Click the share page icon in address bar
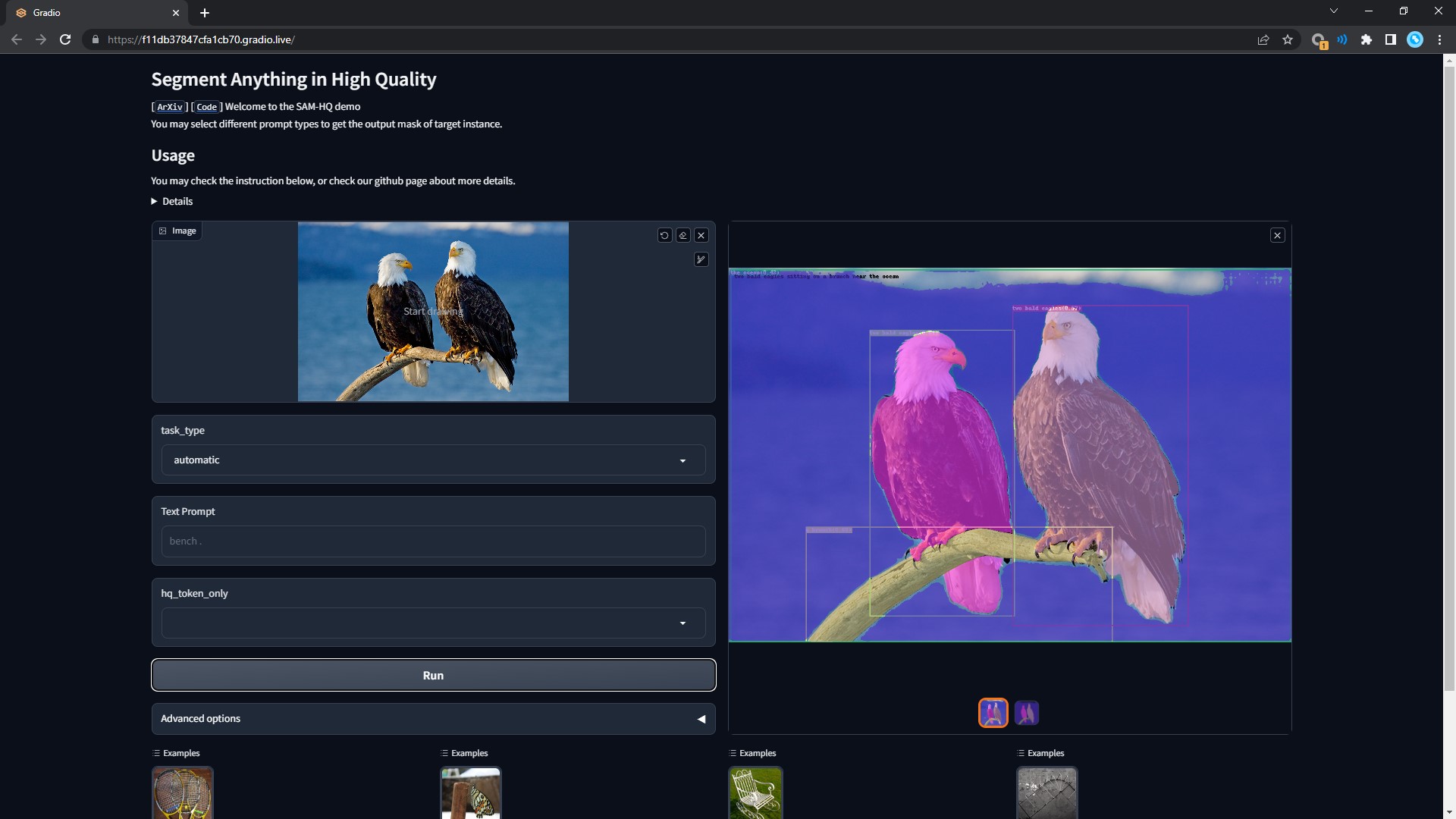 [x=1263, y=40]
